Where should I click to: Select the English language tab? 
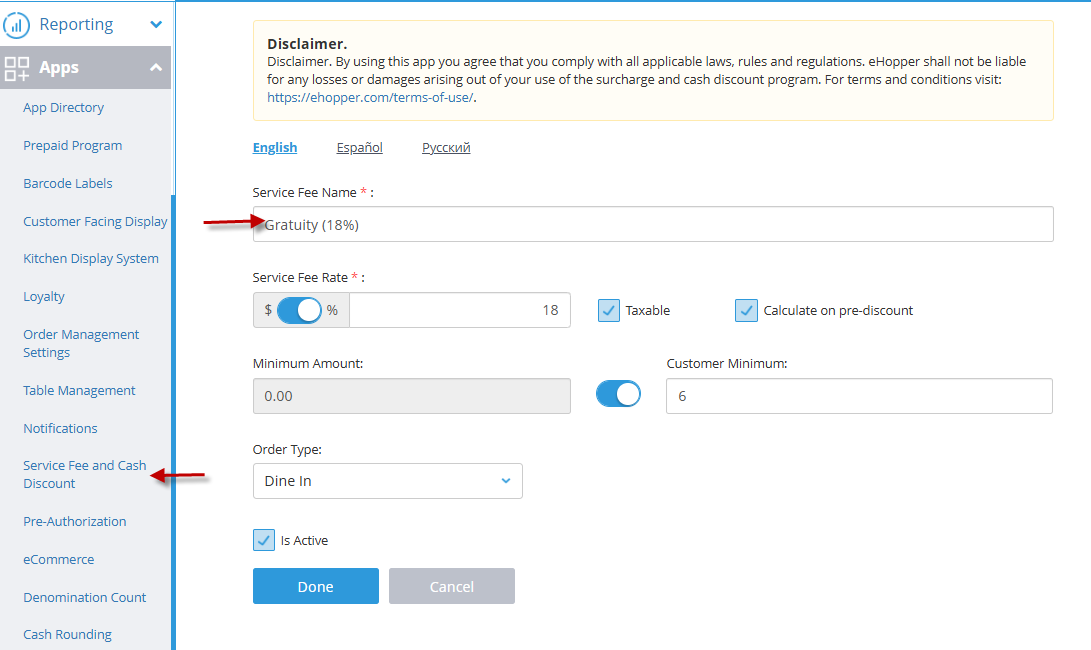pos(275,148)
